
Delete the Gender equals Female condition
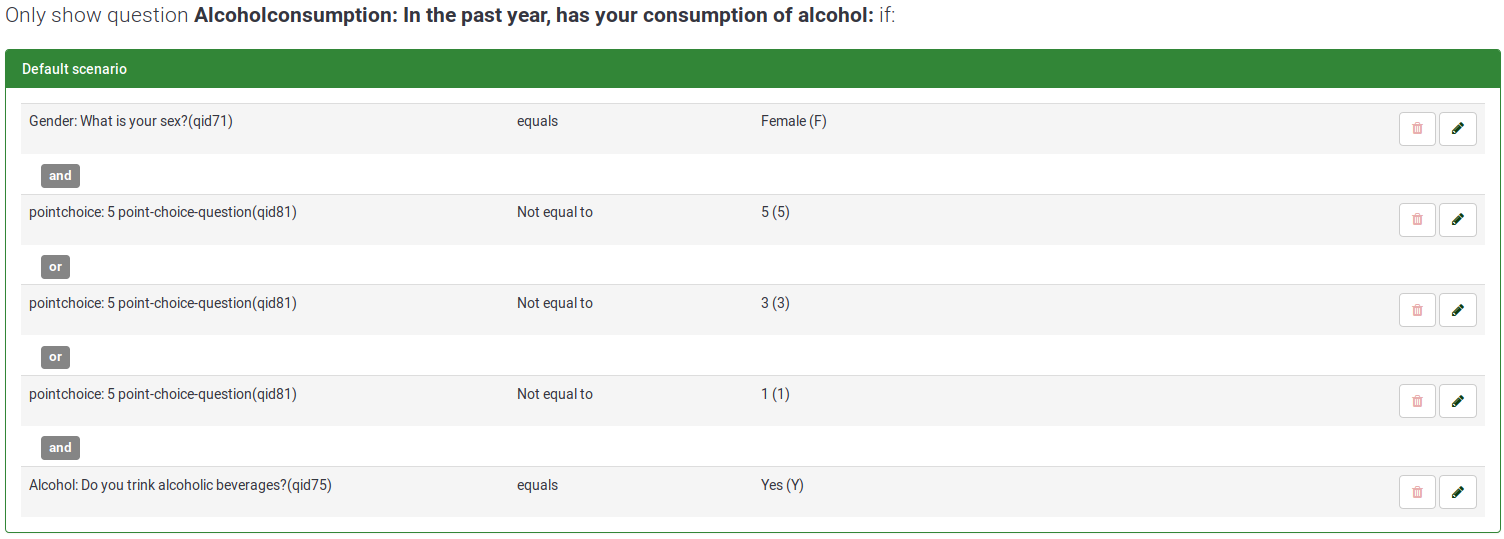pyautogui.click(x=1417, y=129)
